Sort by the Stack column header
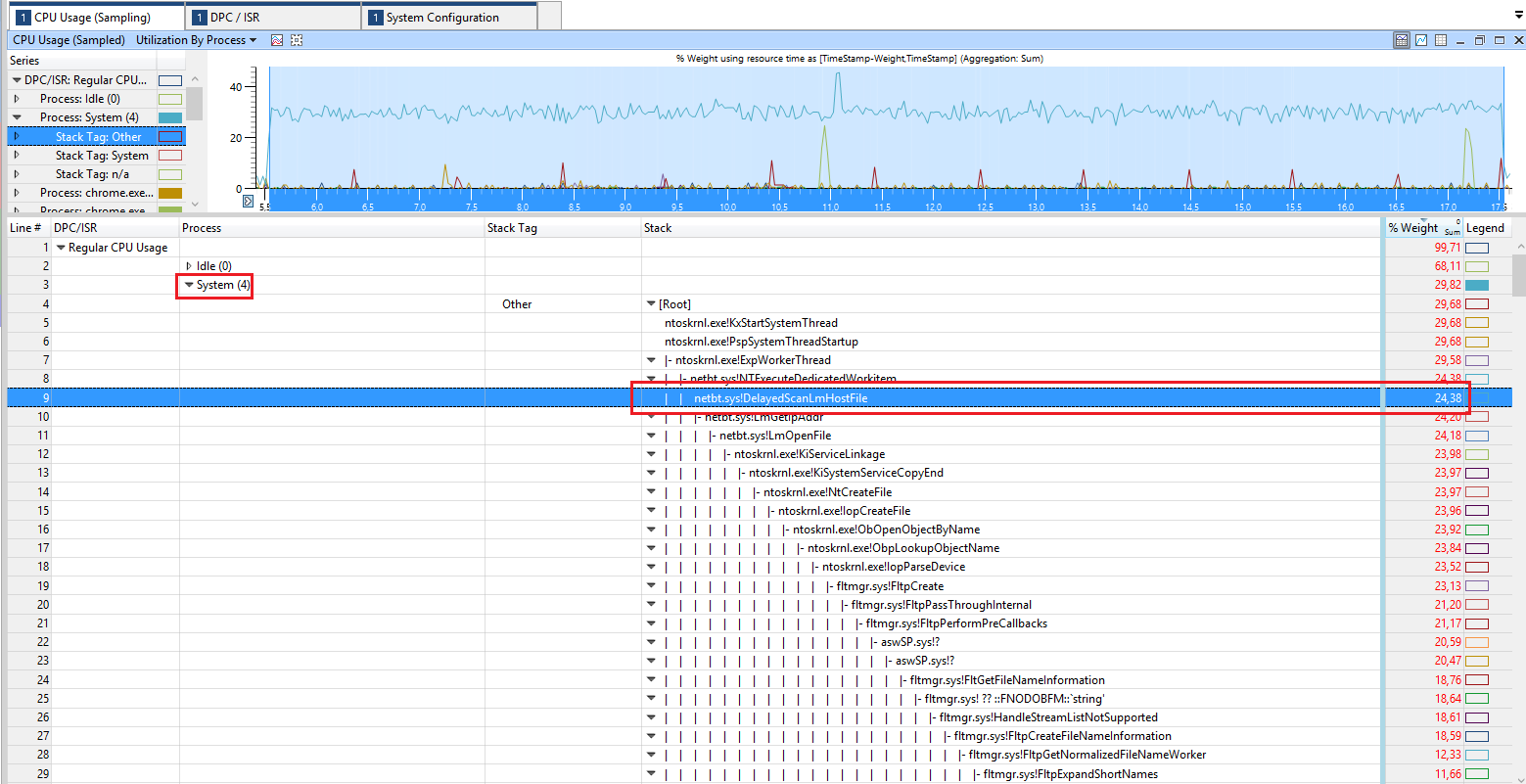Screen dimensions: 1526x784 (1010, 228)
